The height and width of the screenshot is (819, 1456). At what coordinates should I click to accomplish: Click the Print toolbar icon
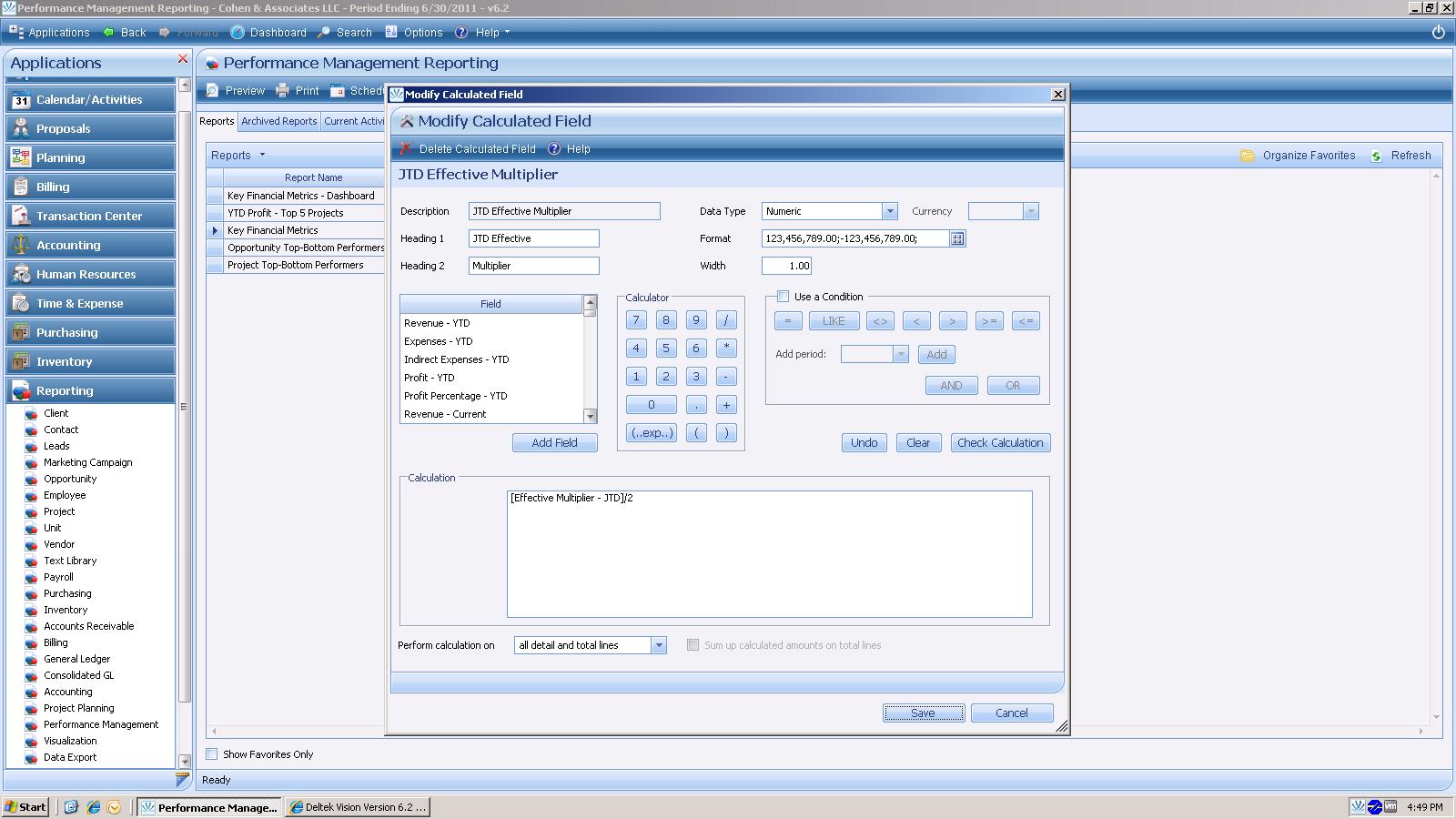click(x=283, y=91)
